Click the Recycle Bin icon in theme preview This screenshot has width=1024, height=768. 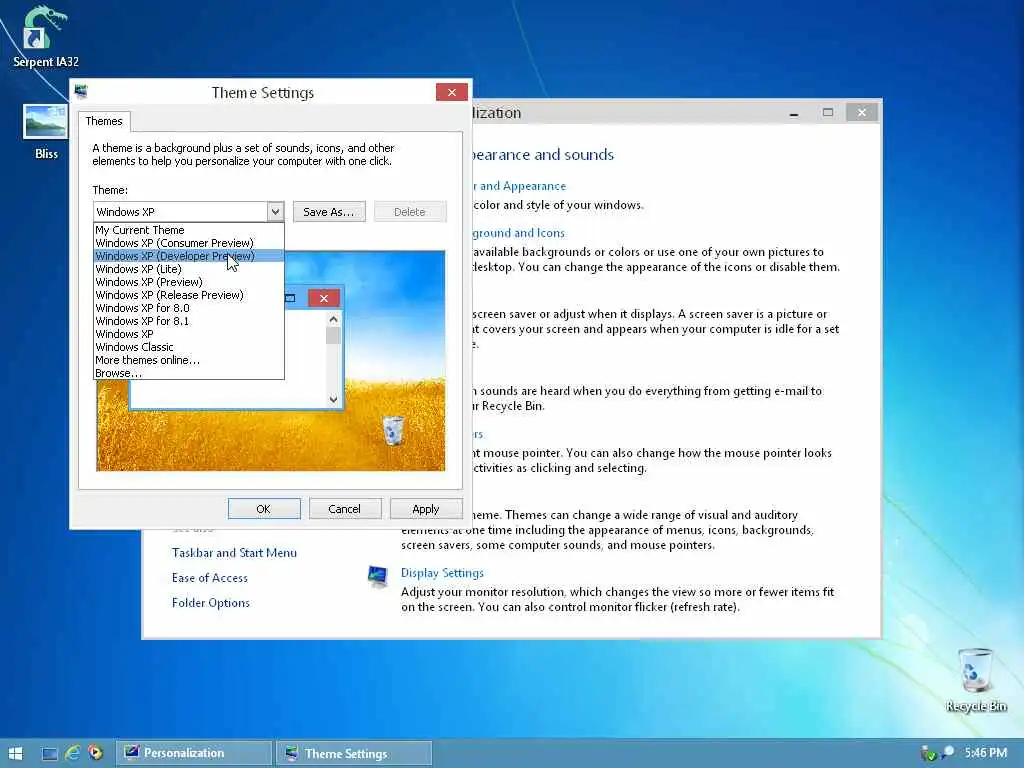point(393,430)
